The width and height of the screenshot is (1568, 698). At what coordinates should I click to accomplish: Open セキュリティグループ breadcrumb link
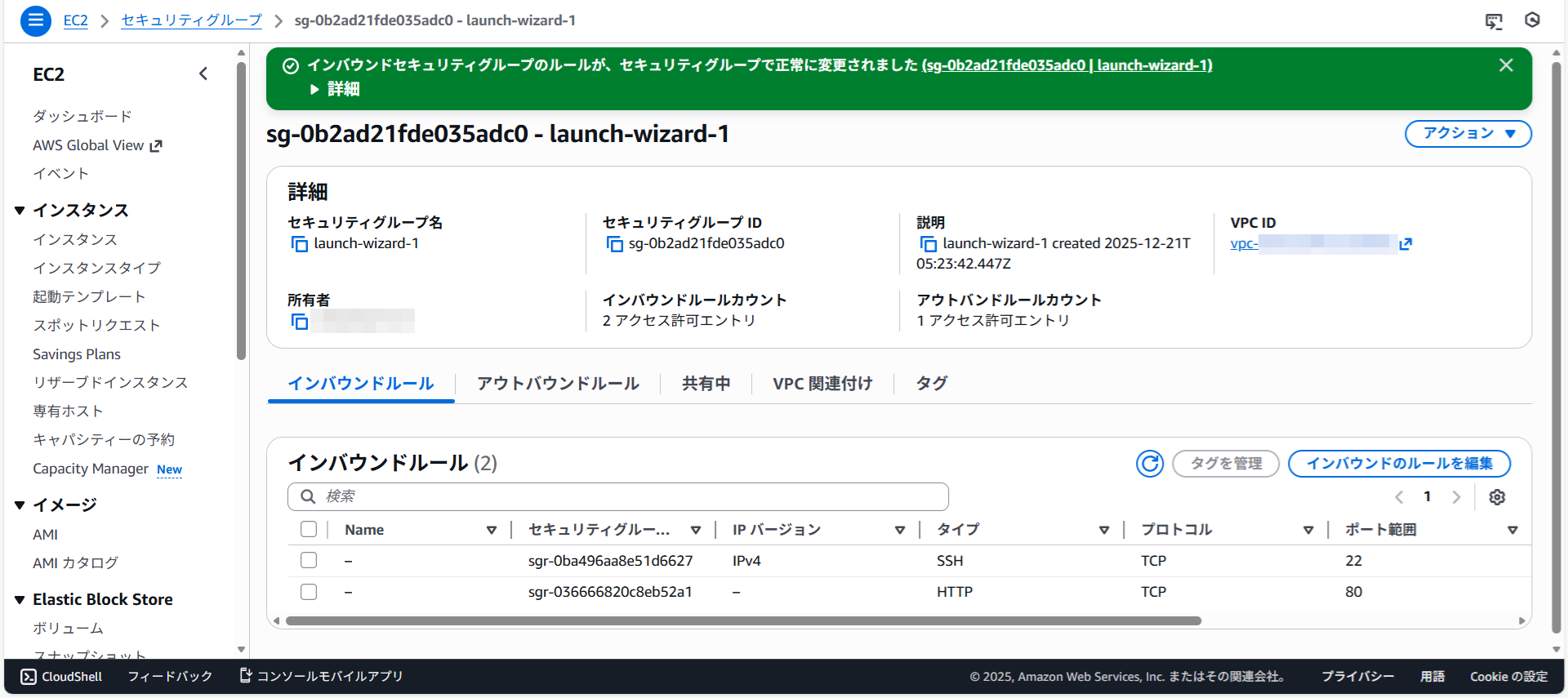(191, 20)
